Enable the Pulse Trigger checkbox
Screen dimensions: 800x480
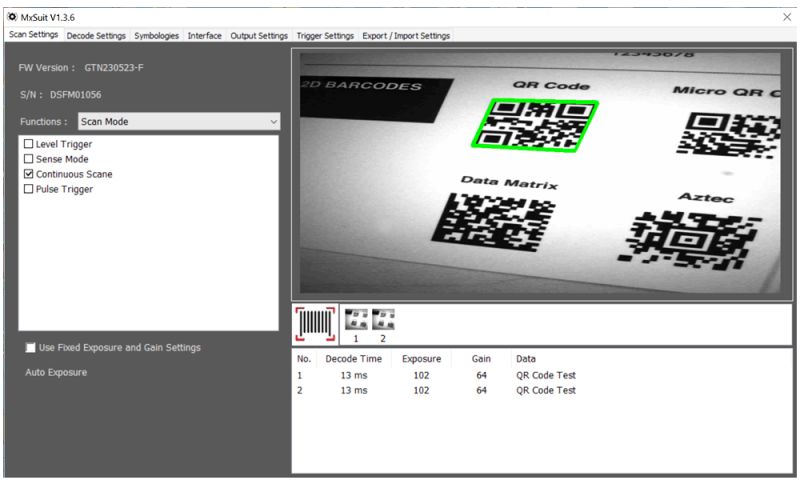pyautogui.click(x=29, y=189)
